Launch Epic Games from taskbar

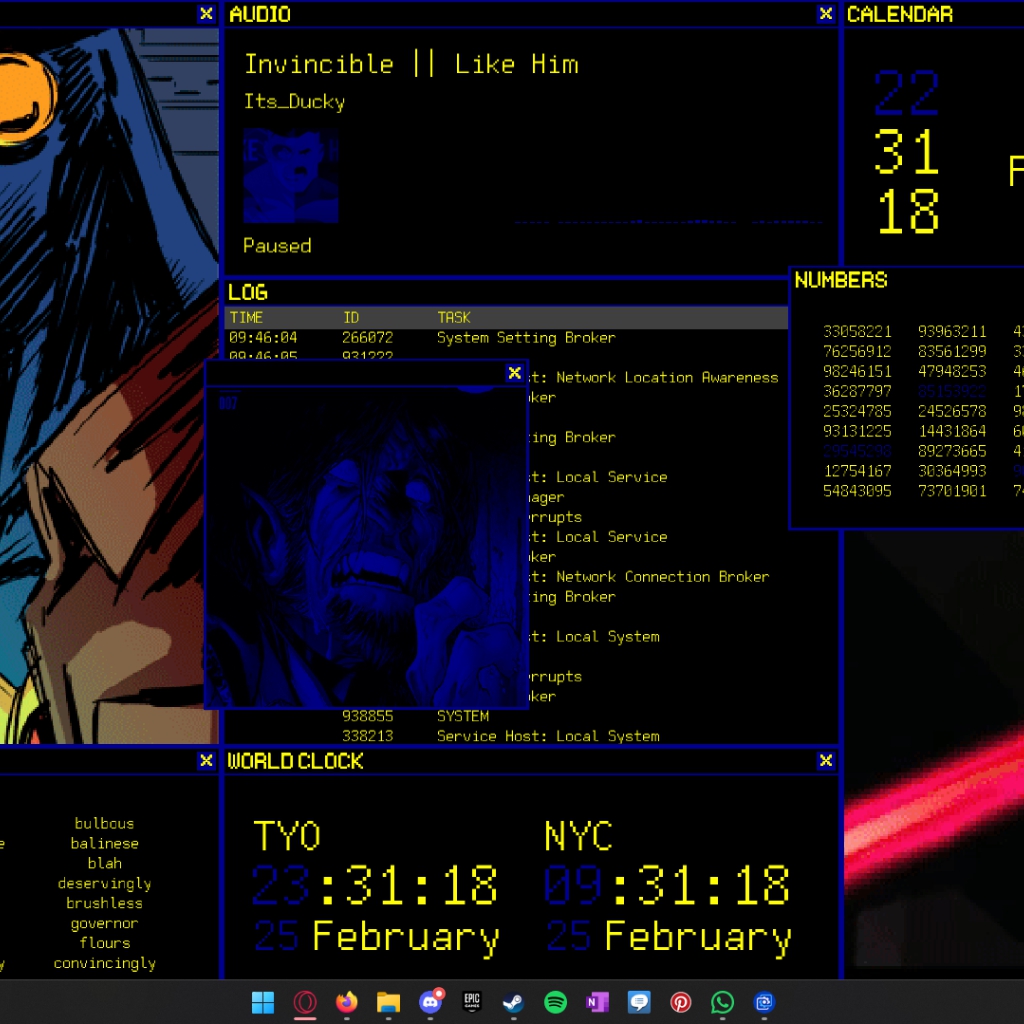click(x=472, y=1002)
